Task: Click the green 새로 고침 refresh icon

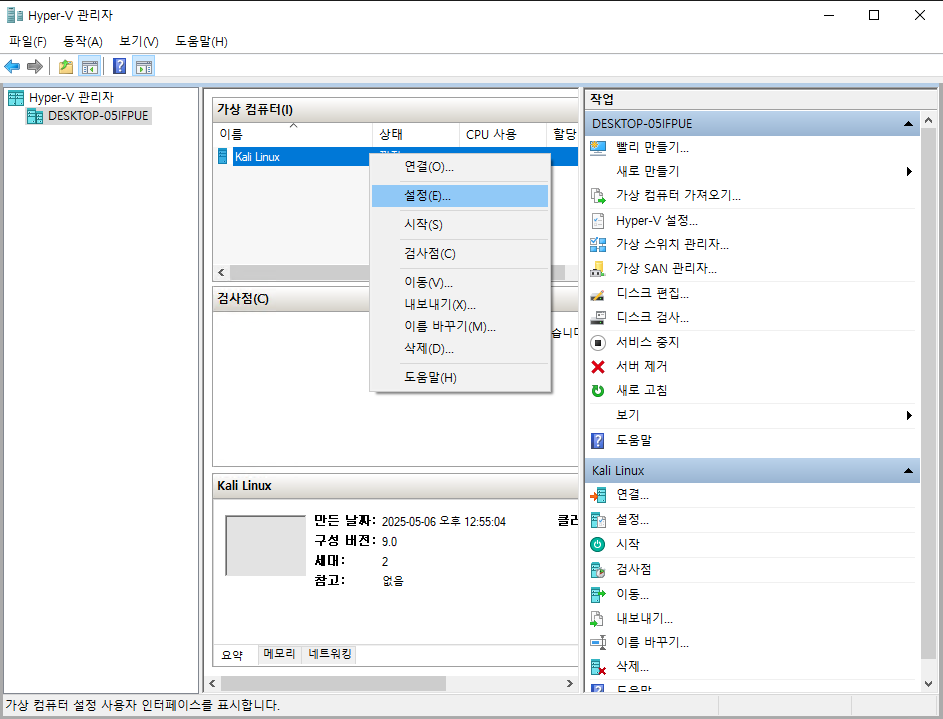Action: 598,391
